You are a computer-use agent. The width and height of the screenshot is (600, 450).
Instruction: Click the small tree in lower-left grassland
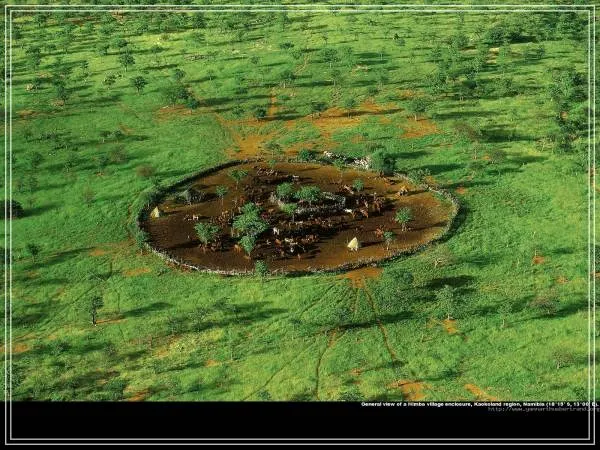96,303
